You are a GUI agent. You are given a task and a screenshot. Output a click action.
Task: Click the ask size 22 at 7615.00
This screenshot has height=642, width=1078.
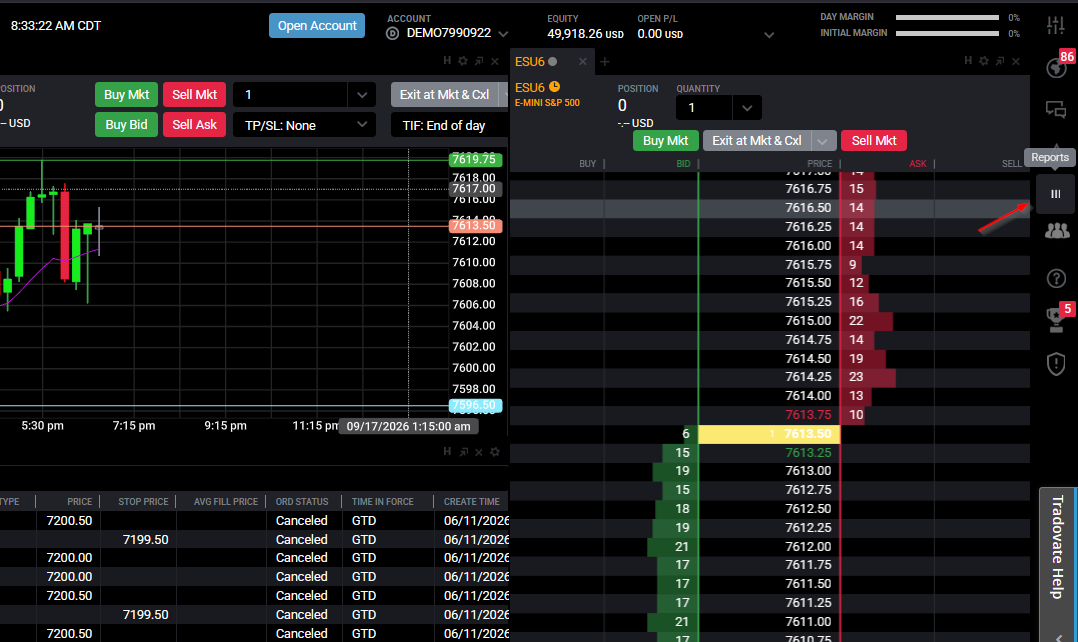pyautogui.click(x=856, y=321)
